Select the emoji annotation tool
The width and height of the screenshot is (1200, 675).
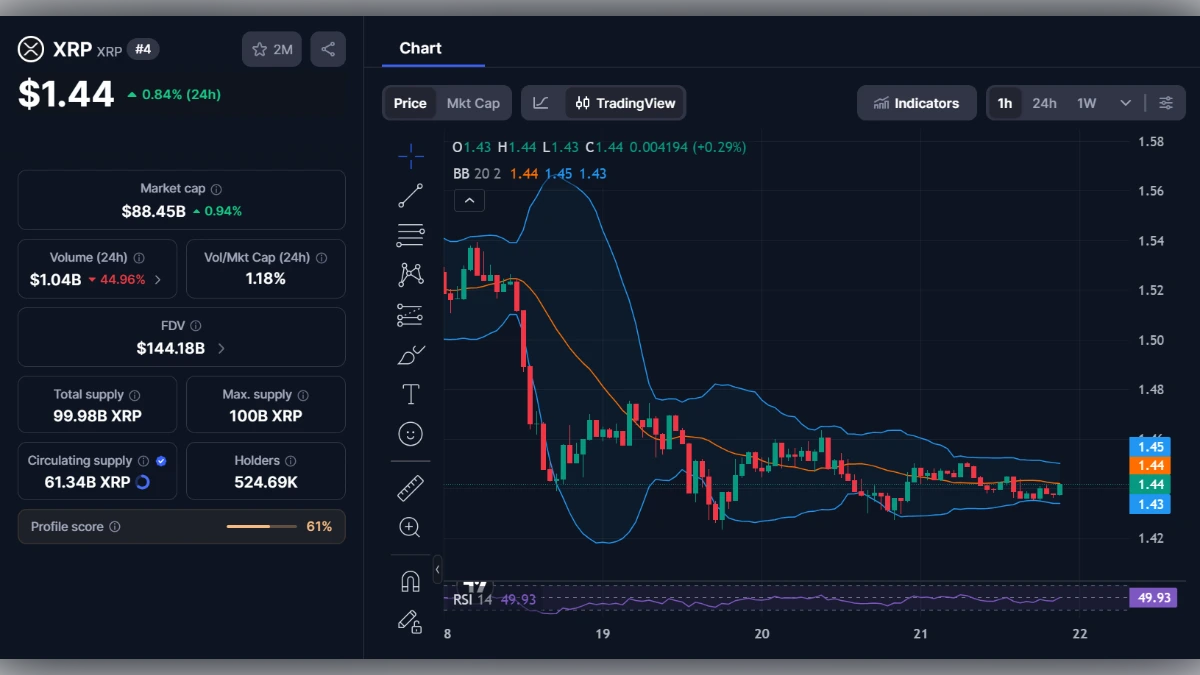[410, 433]
